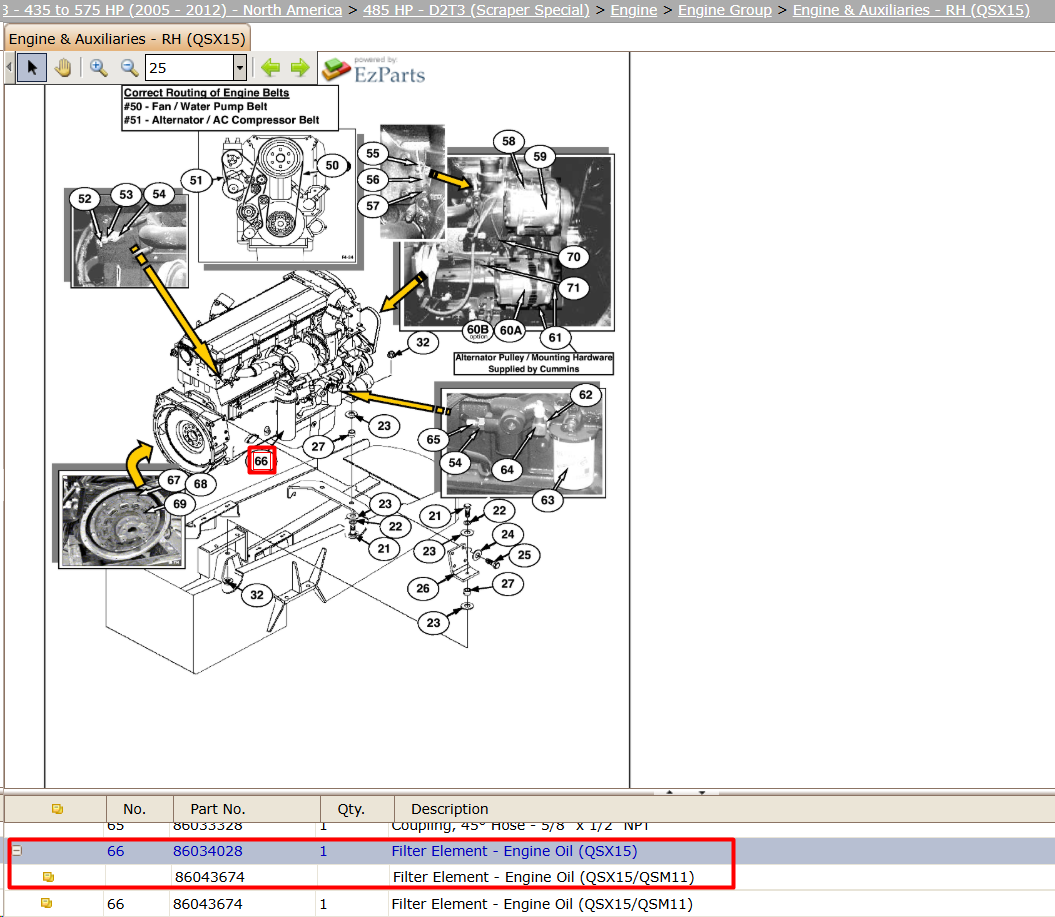Click callout 56 in diagram
Image resolution: width=1055 pixels, height=917 pixels.
tap(373, 180)
